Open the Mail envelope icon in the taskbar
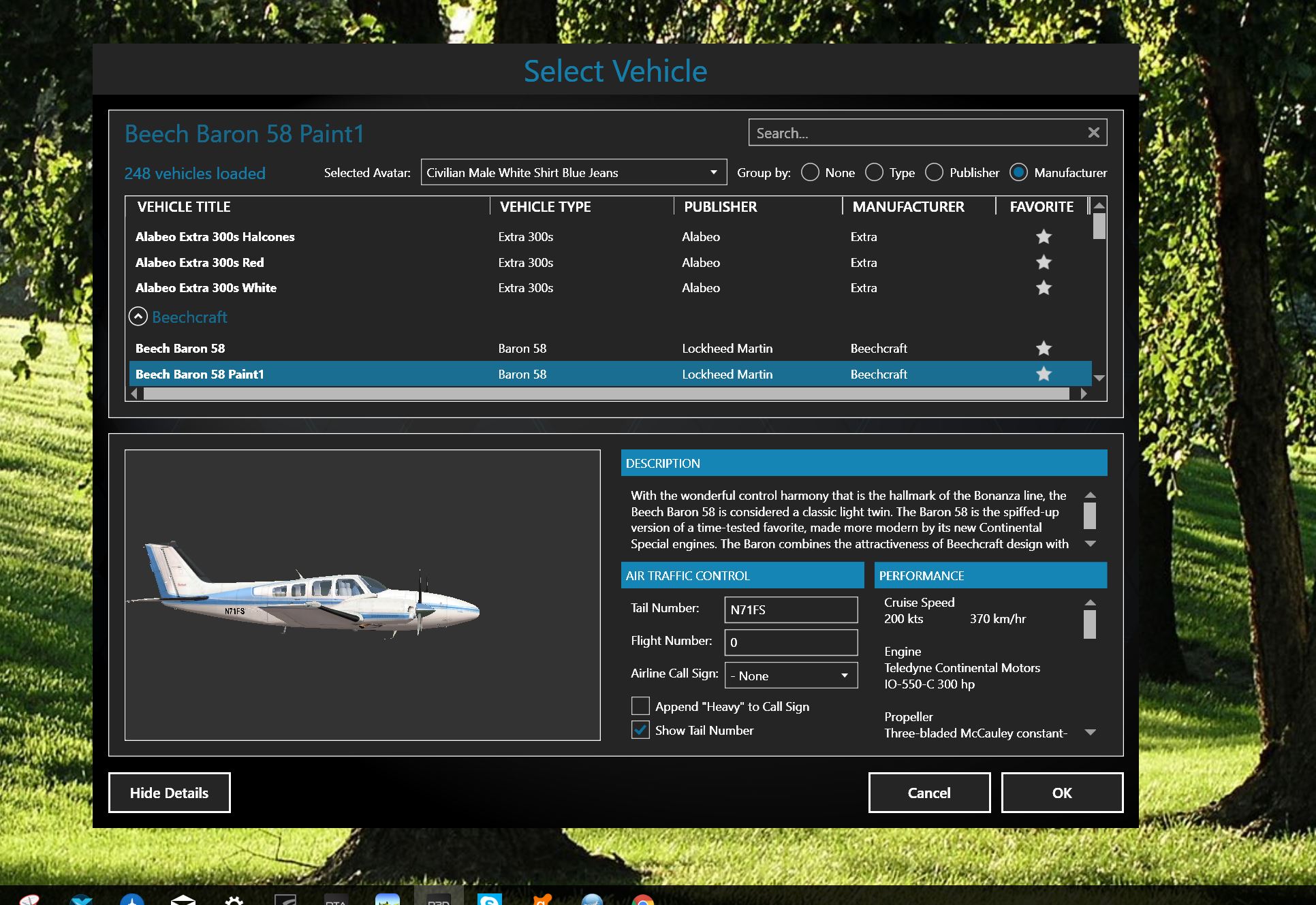Screen dimensions: 1316x905 [x=183, y=900]
